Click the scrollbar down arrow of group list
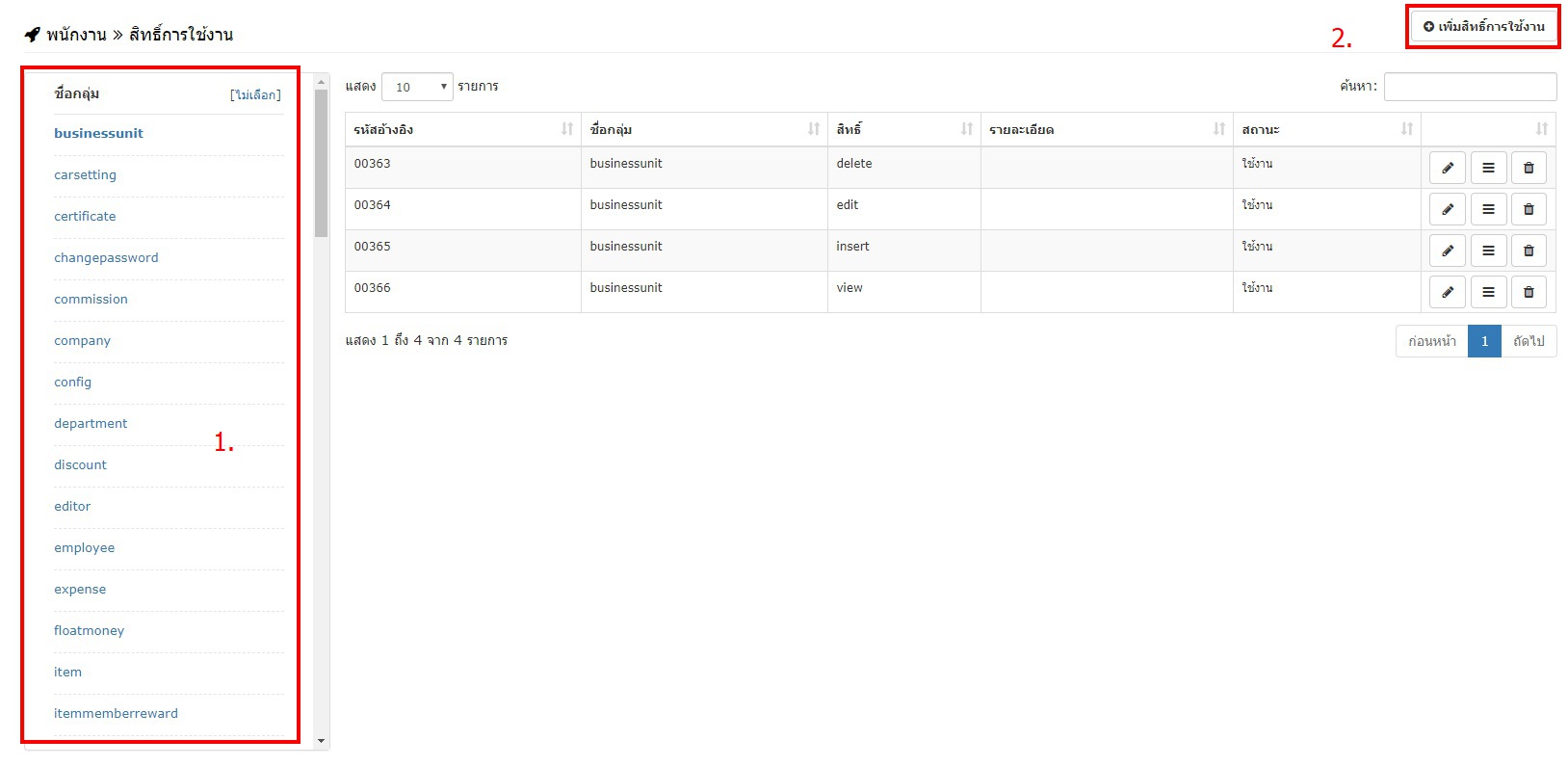Image resolution: width=1568 pixels, height=766 pixels. (322, 742)
